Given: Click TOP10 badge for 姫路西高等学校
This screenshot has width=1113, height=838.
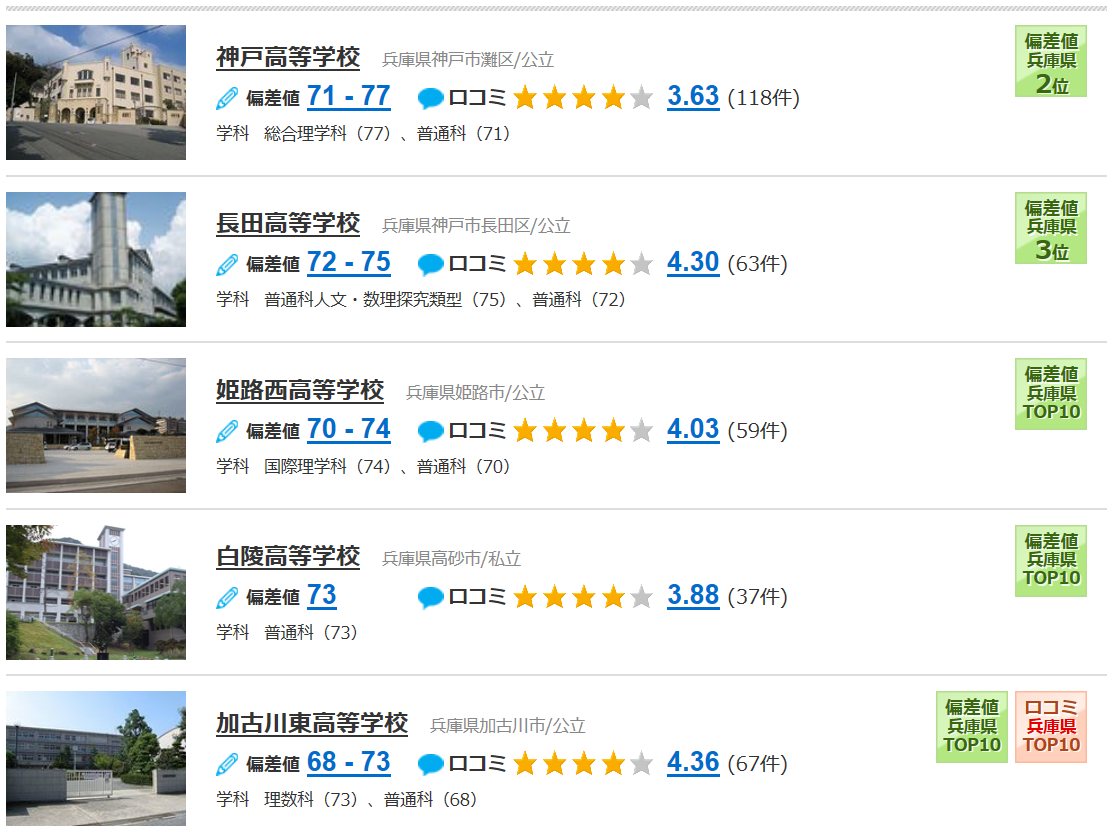Looking at the screenshot, I should tap(1051, 394).
